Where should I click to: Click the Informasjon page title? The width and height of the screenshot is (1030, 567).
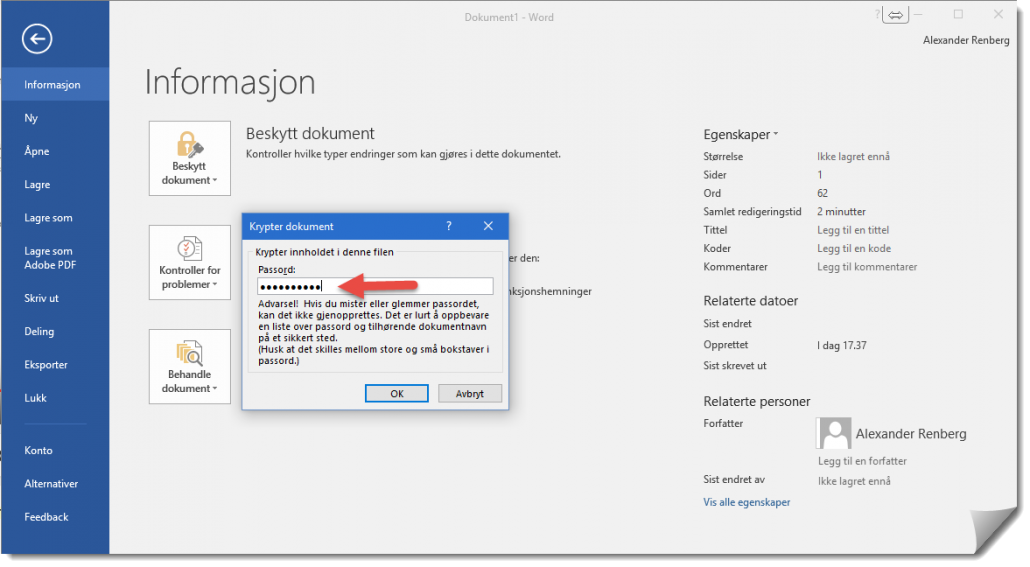[230, 82]
